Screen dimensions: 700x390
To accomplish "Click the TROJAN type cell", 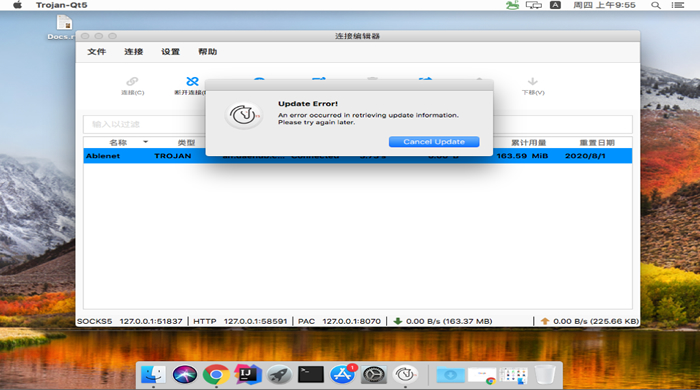I will [x=173, y=156].
